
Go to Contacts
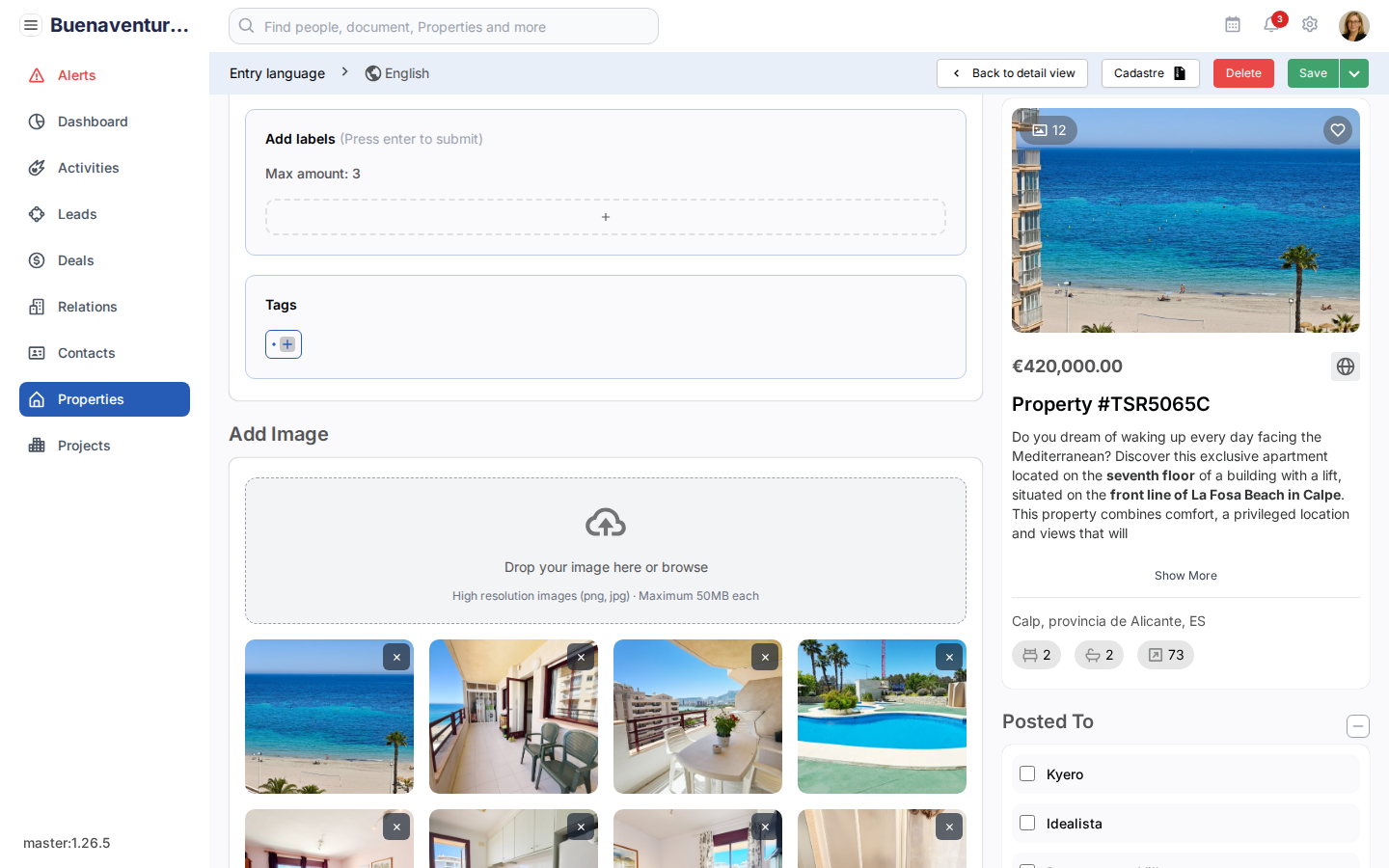(104, 353)
